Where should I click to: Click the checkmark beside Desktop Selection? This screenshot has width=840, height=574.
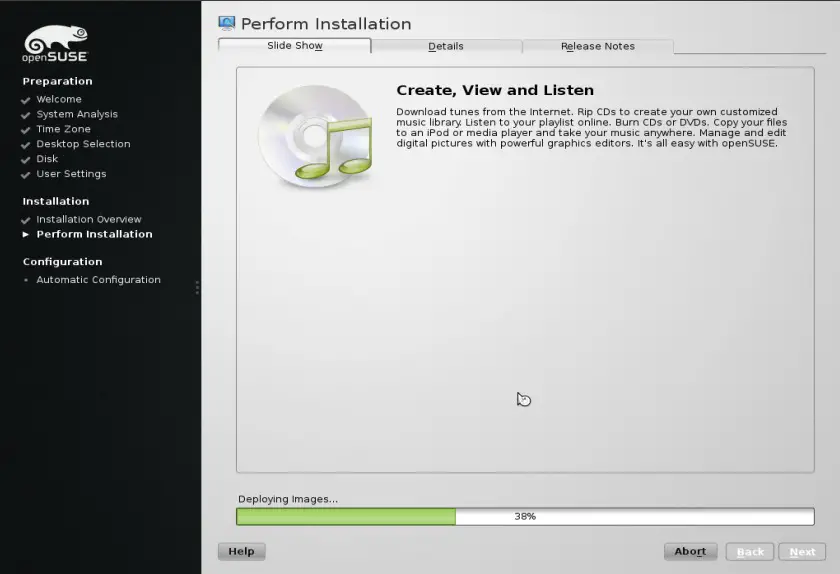[25, 145]
